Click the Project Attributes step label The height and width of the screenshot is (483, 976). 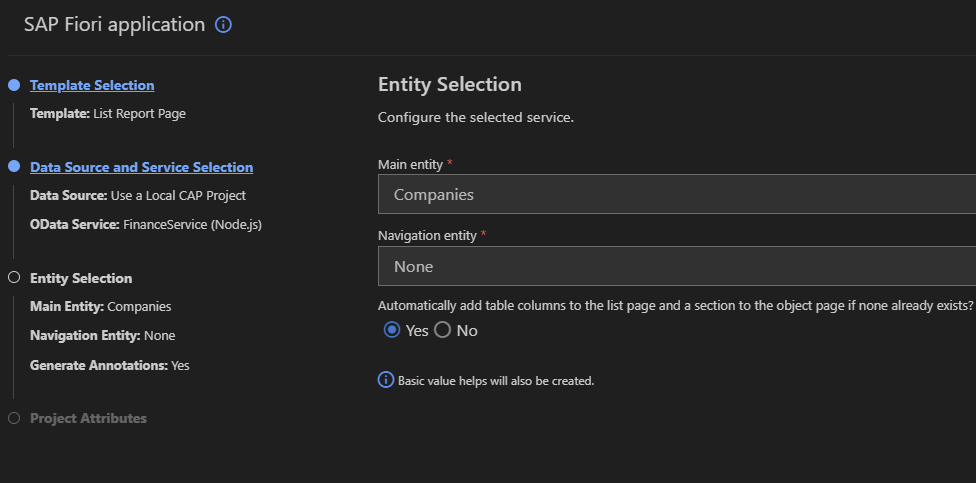(x=88, y=418)
